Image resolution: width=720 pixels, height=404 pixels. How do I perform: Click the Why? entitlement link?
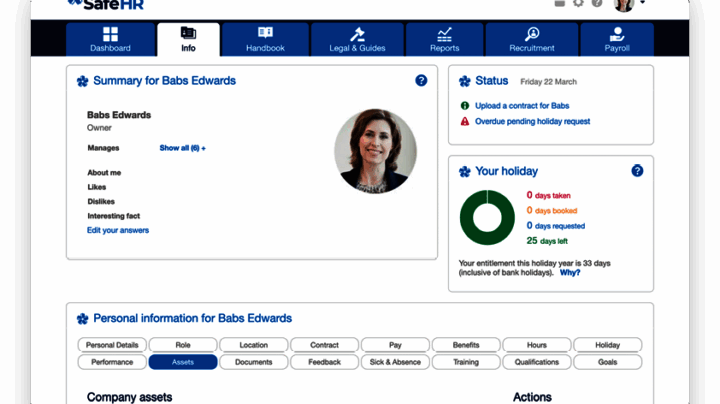coord(570,272)
